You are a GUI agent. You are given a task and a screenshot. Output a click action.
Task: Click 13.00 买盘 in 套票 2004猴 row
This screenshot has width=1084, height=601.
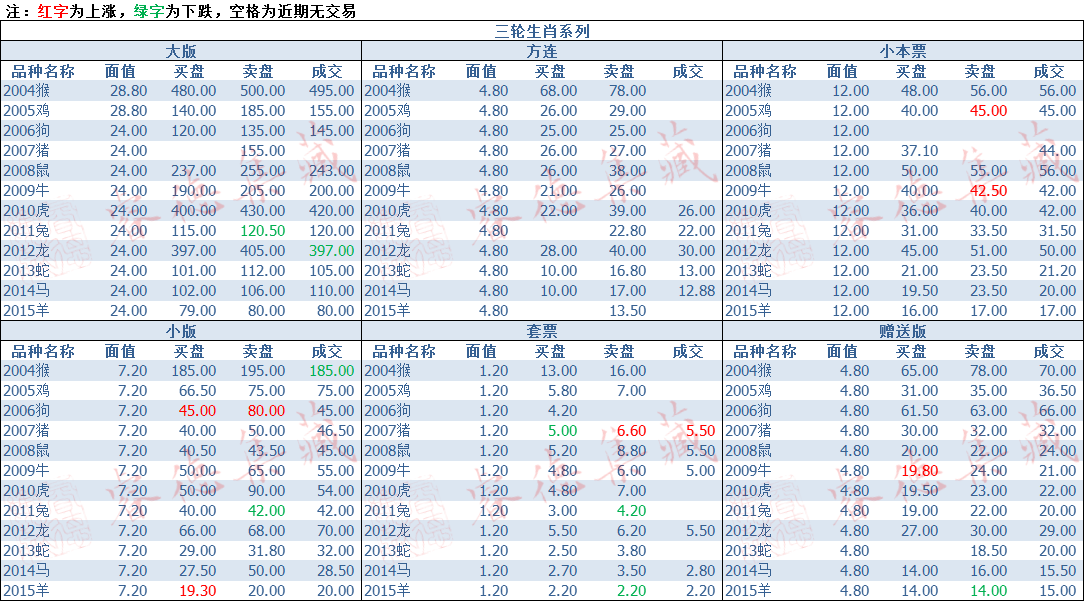559,371
